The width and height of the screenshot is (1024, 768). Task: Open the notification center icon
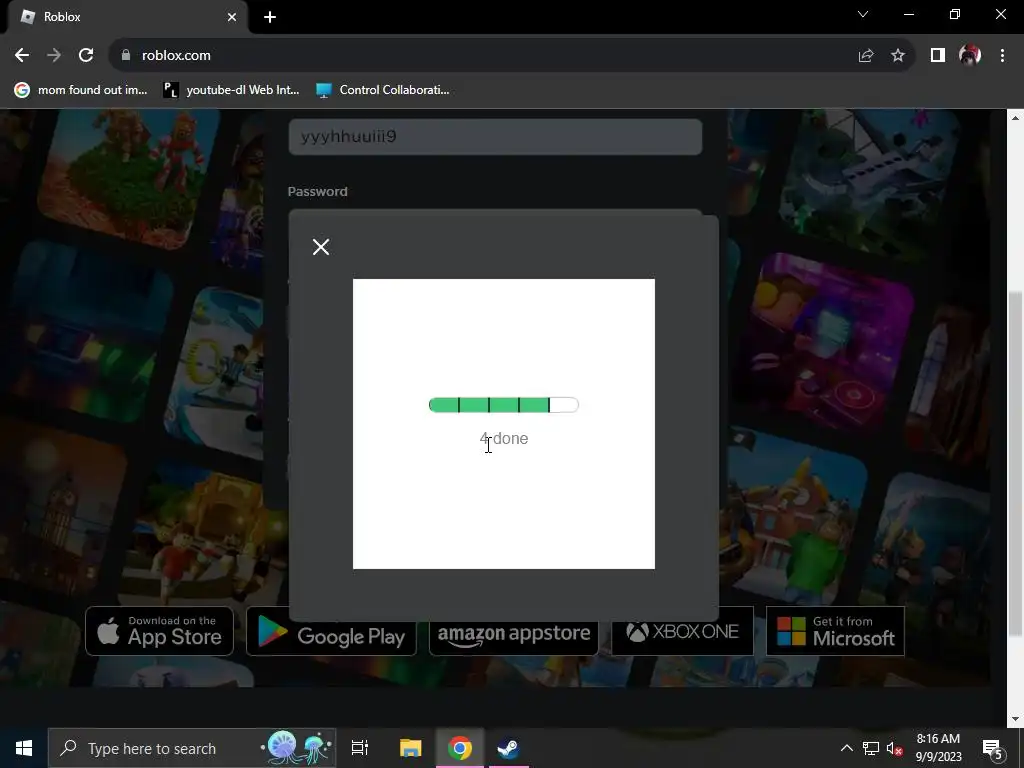click(x=993, y=748)
